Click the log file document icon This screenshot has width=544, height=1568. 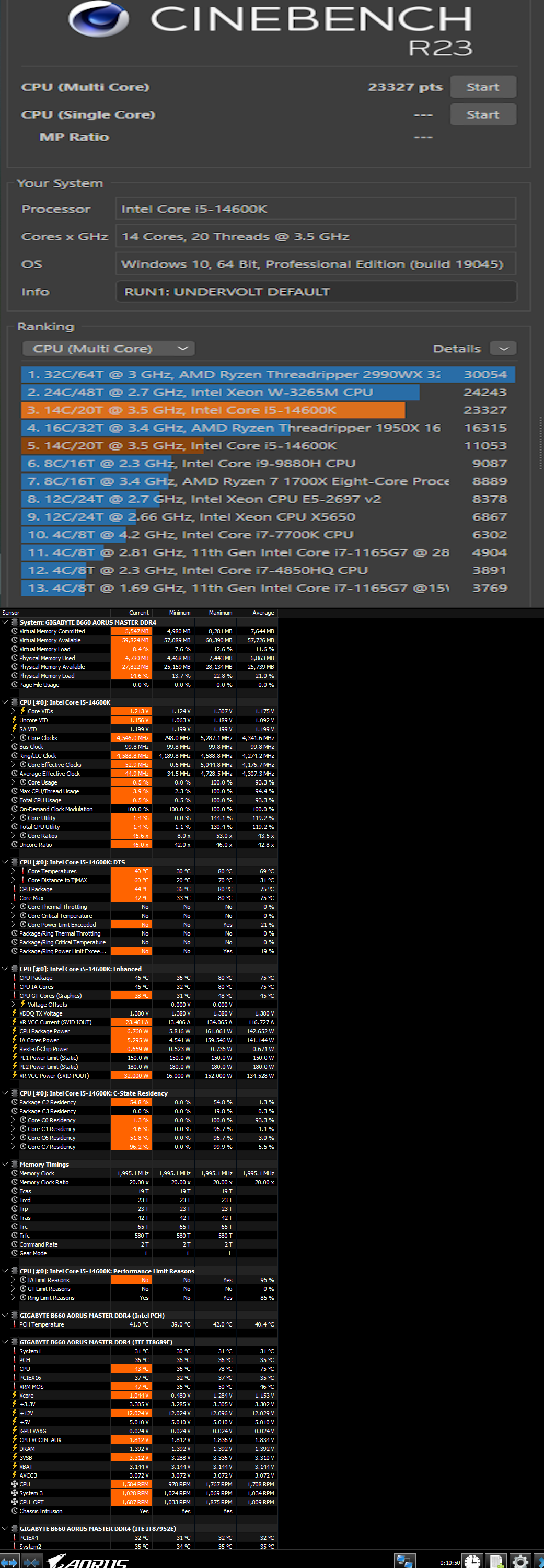click(x=497, y=1561)
